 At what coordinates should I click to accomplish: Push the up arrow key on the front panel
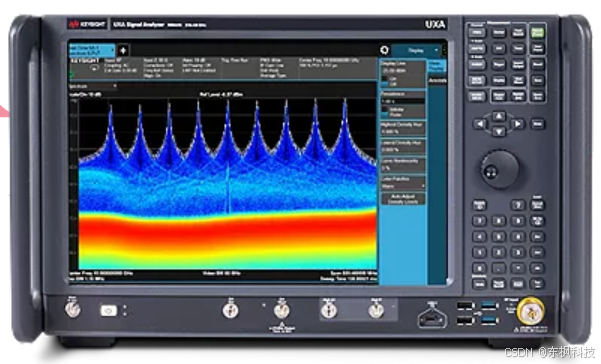coord(498,116)
